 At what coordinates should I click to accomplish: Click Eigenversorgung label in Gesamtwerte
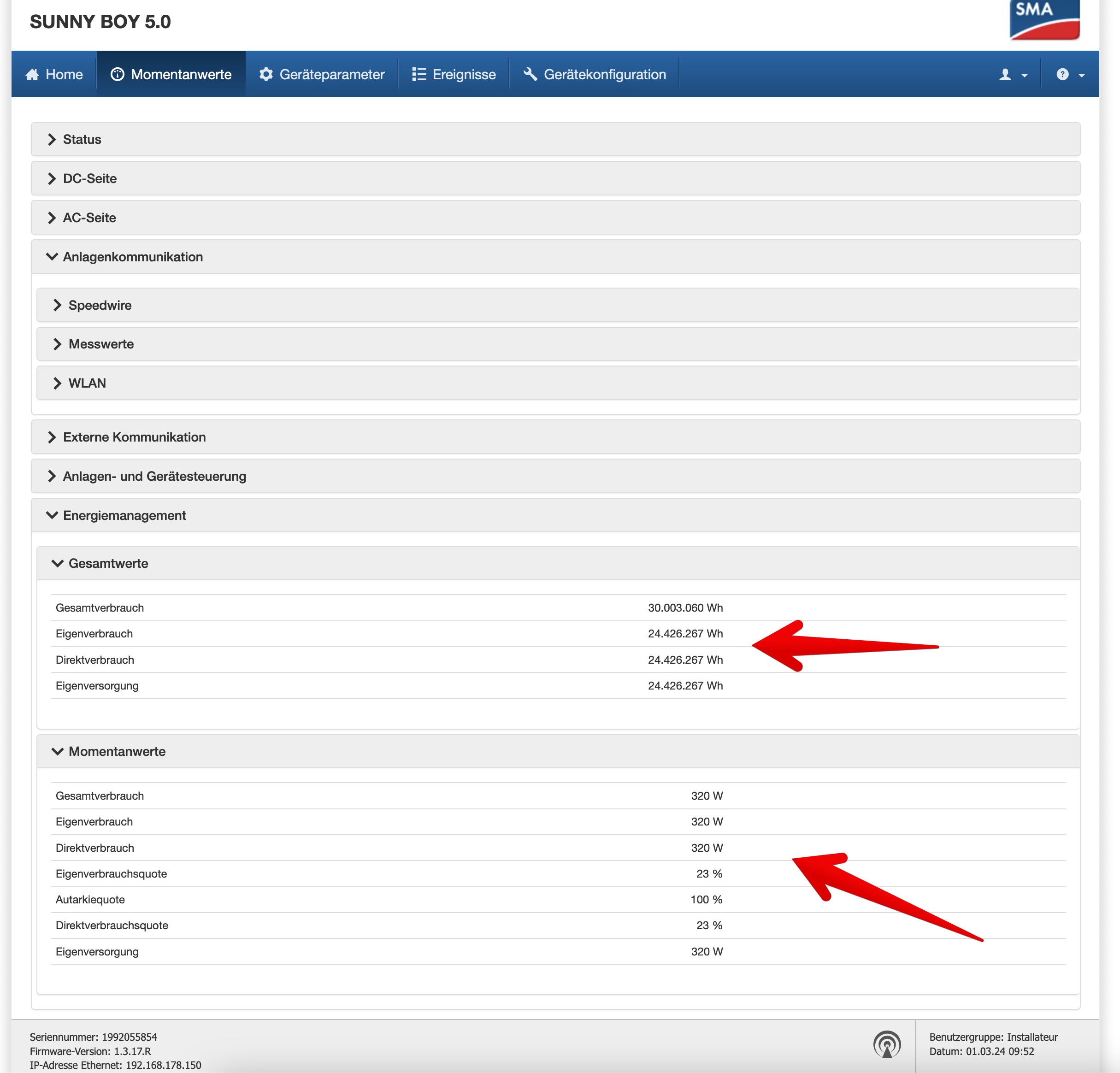[x=97, y=686]
